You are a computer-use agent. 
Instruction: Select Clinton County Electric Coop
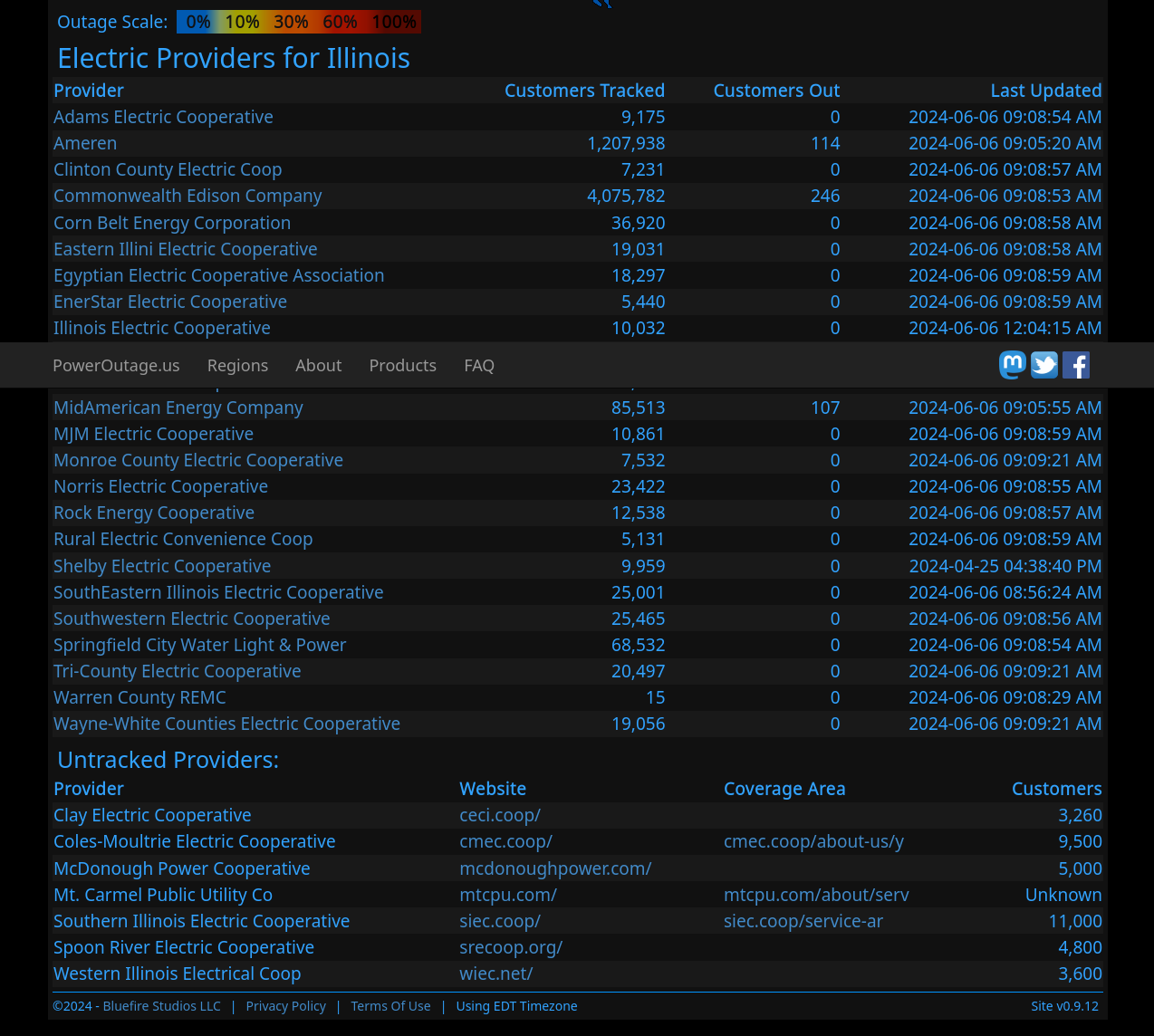[x=168, y=169]
